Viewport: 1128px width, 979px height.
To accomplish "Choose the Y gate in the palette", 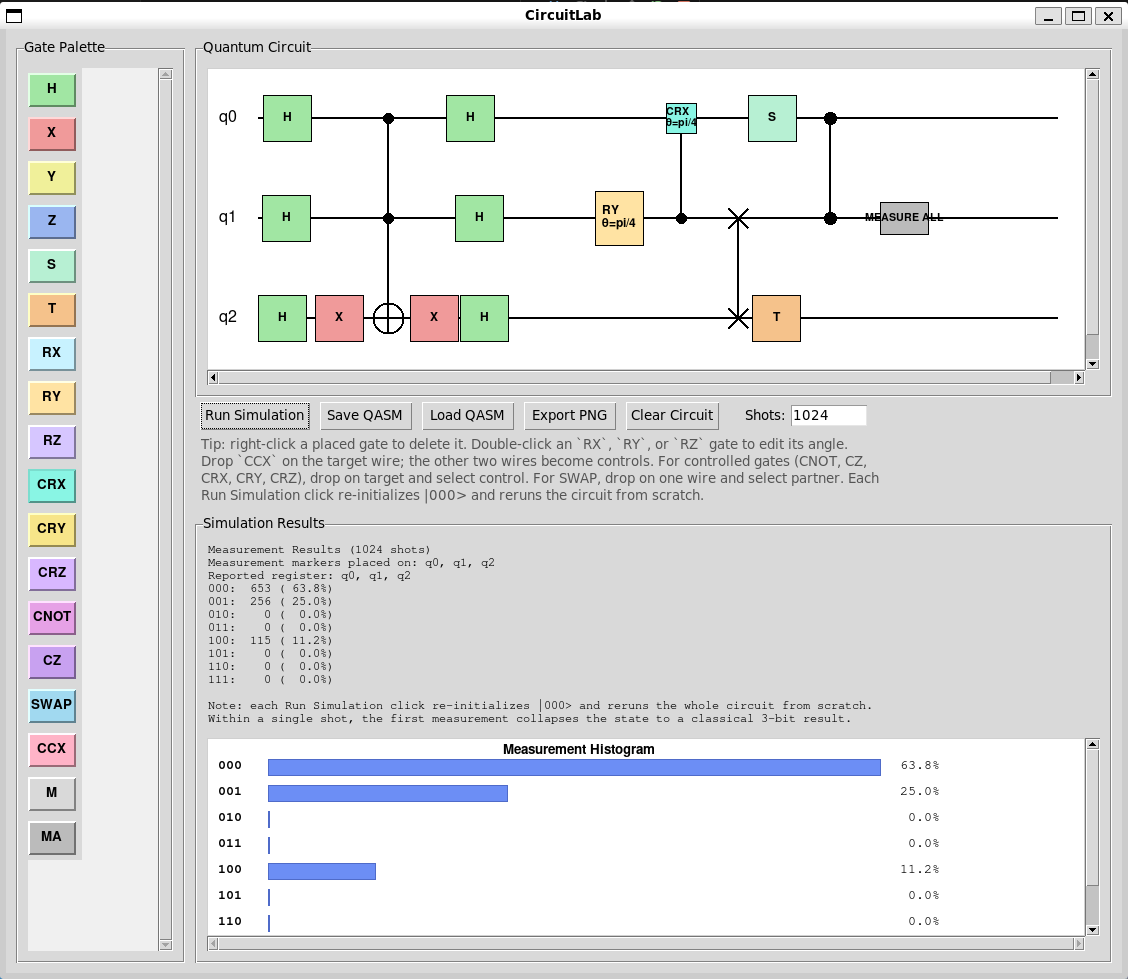I will [x=52, y=177].
